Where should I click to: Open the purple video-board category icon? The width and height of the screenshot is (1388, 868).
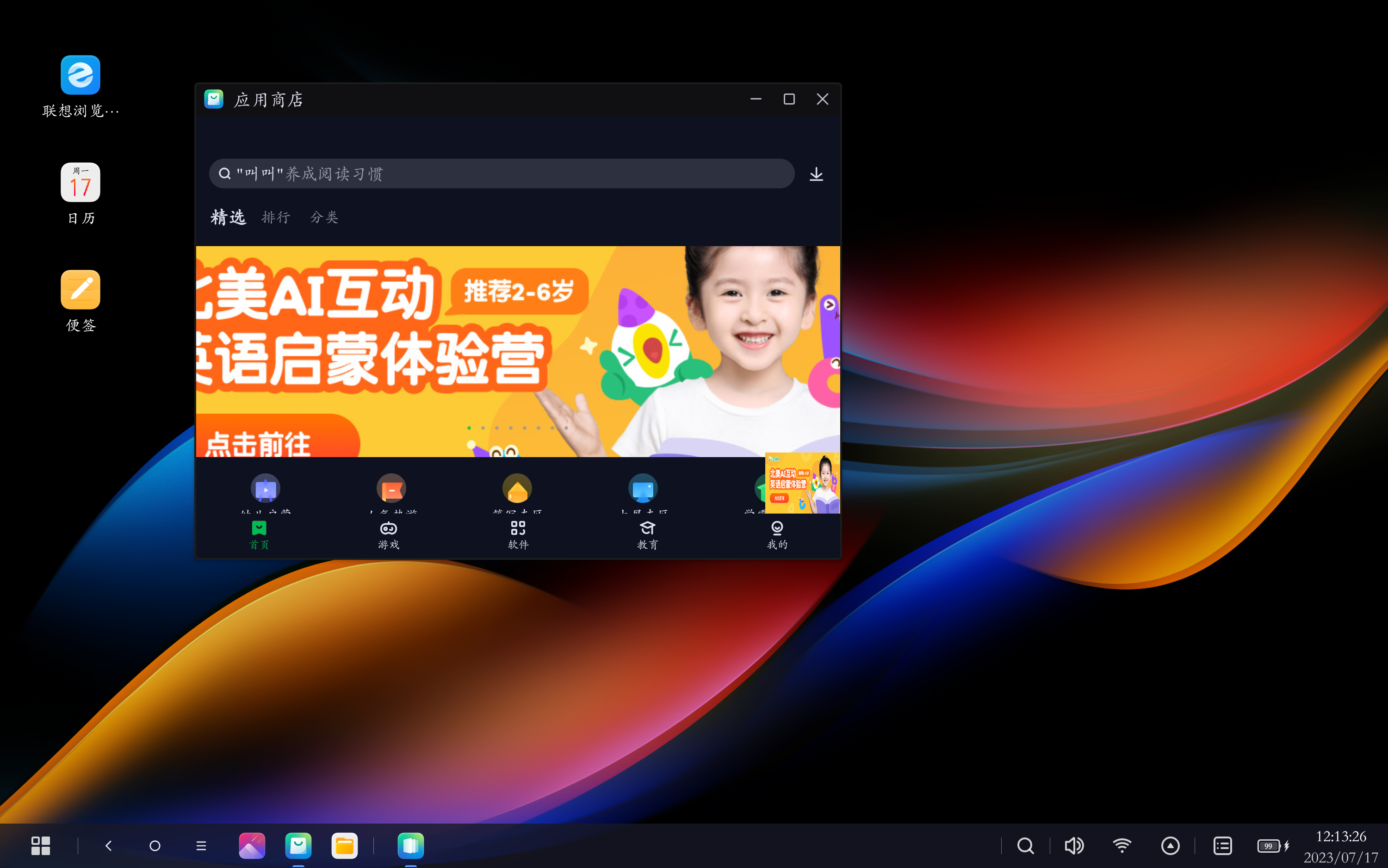tap(265, 489)
